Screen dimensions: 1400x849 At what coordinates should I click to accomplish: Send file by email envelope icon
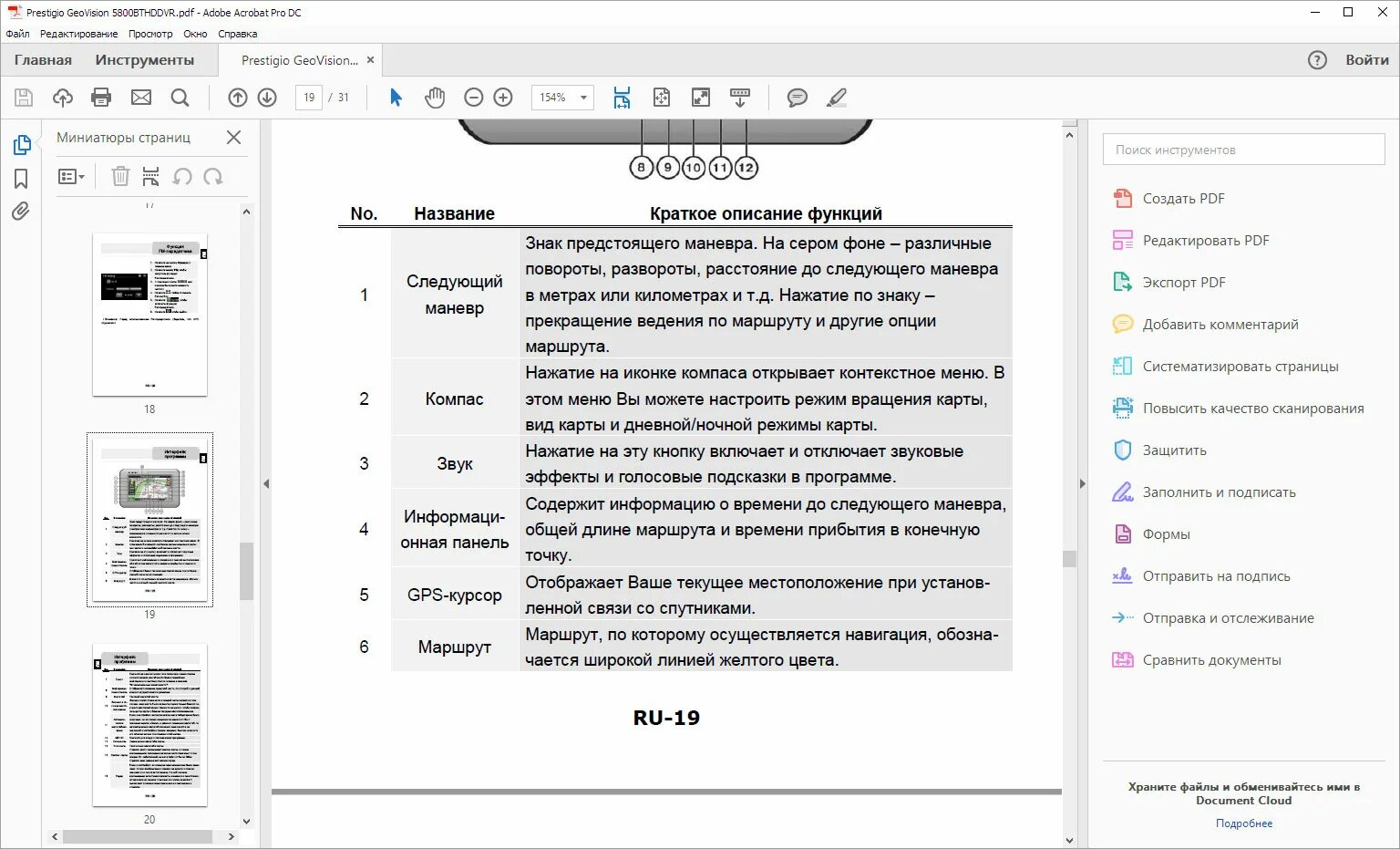(x=141, y=98)
